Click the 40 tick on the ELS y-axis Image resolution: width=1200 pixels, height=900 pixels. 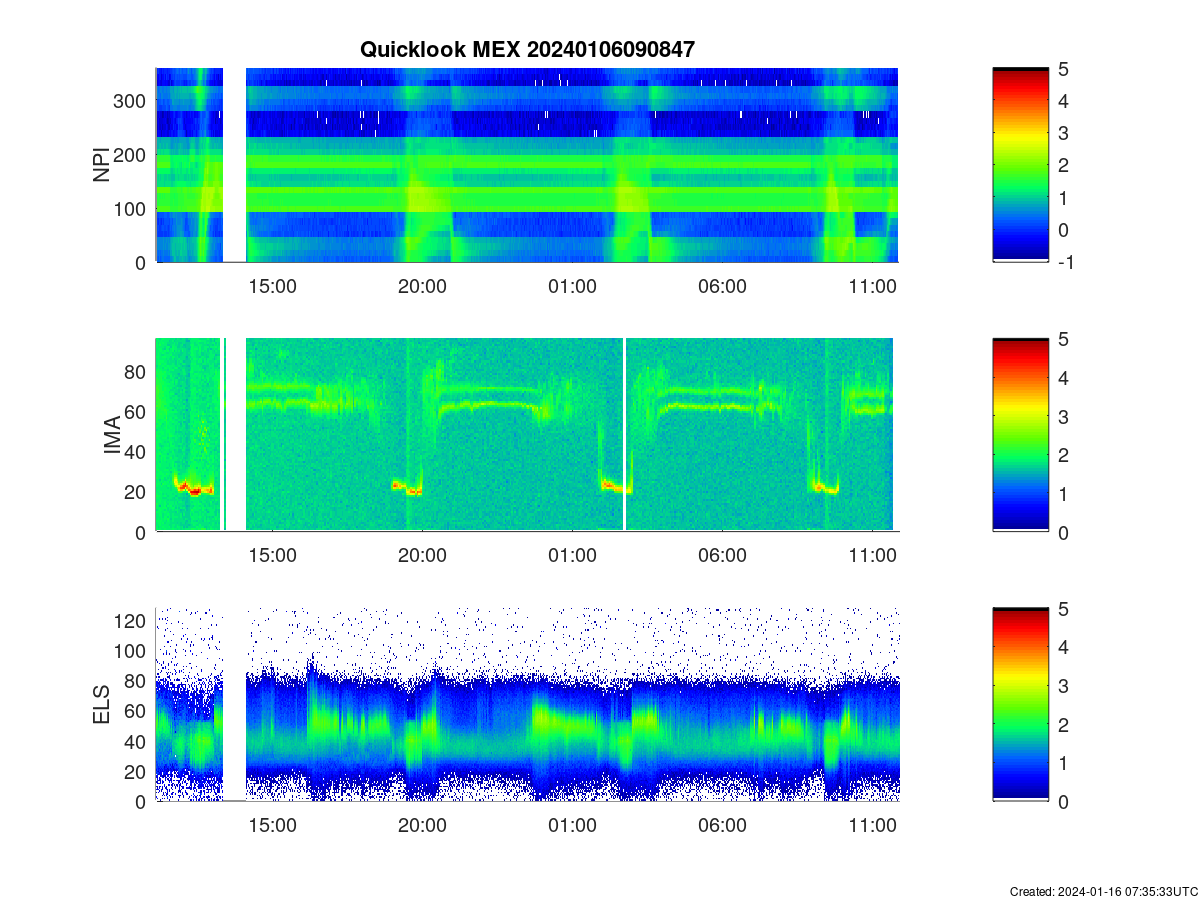136,741
